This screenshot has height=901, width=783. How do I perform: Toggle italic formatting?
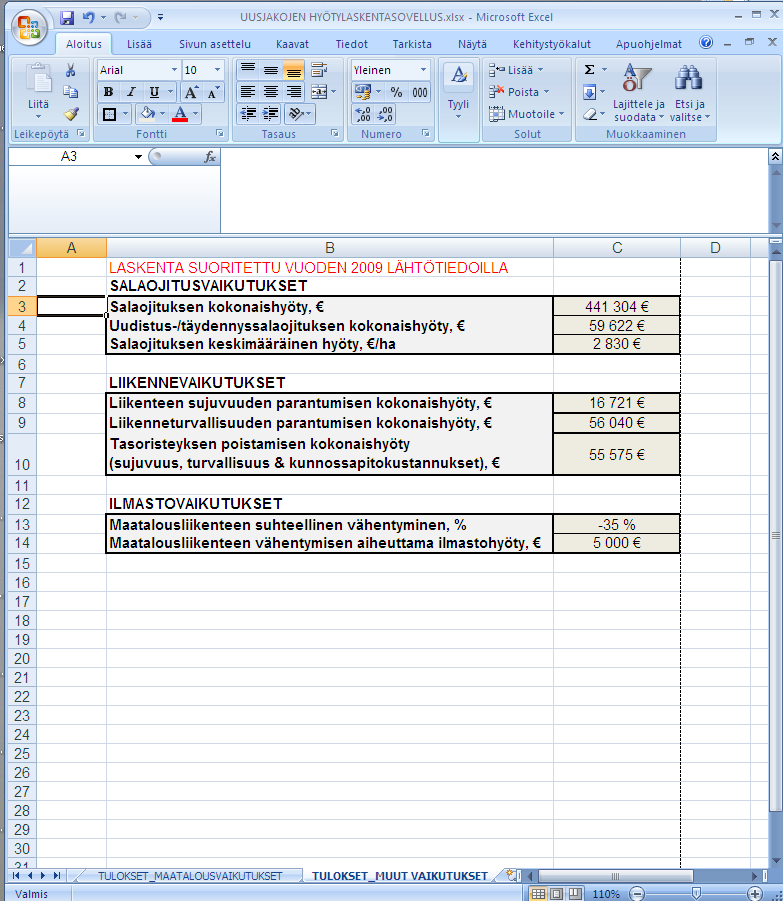coord(131,92)
